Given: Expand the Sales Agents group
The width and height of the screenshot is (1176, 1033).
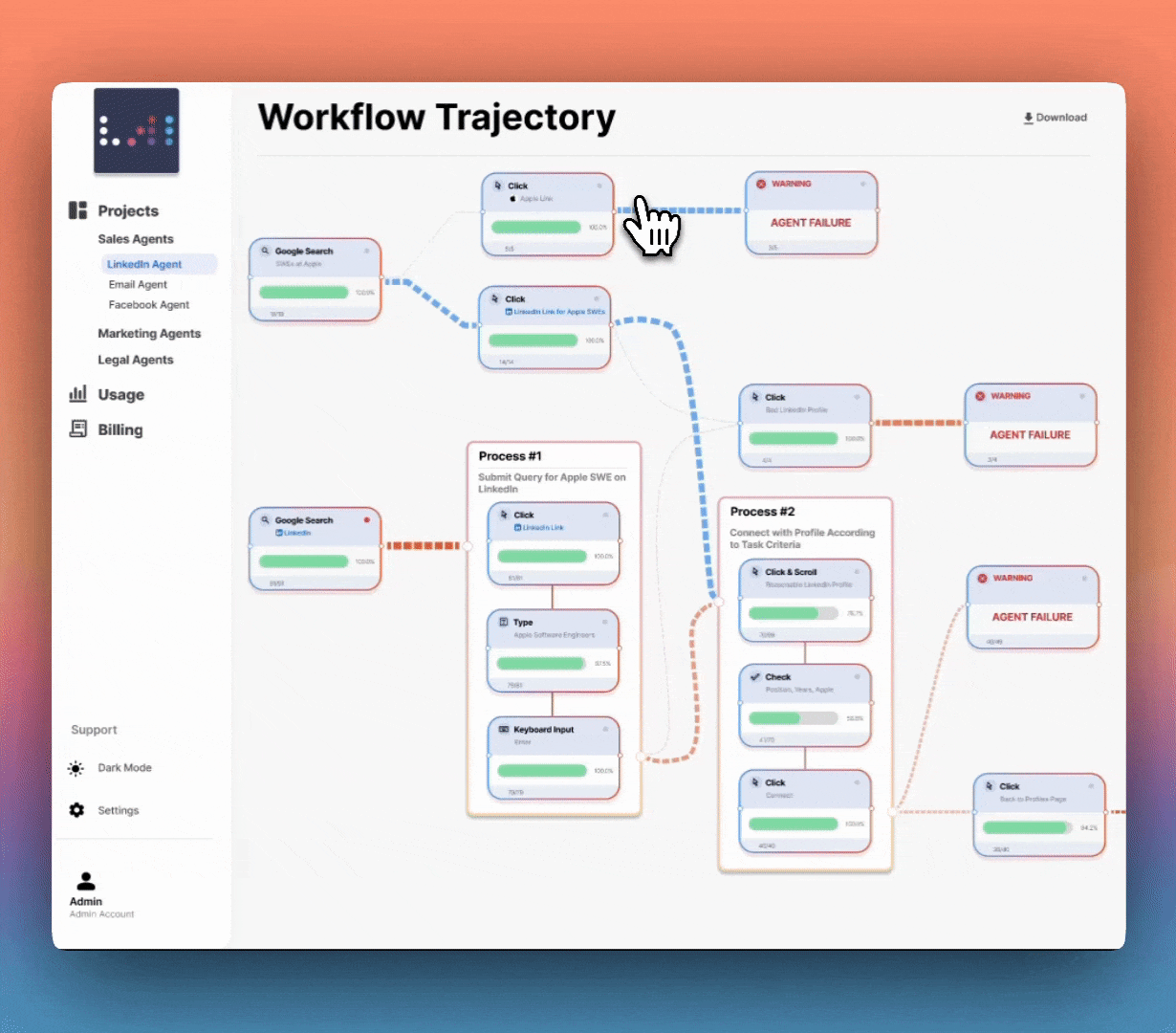Looking at the screenshot, I should click(x=136, y=239).
